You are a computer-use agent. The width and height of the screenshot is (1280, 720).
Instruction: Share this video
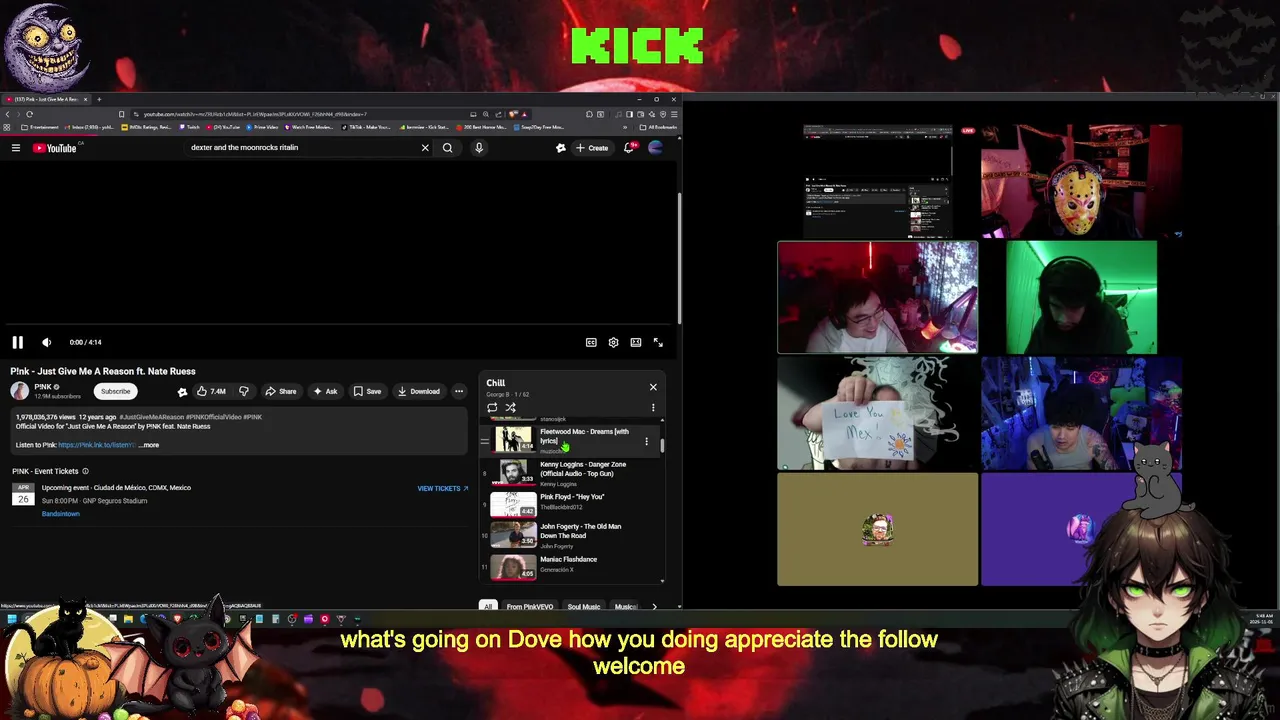click(x=281, y=391)
